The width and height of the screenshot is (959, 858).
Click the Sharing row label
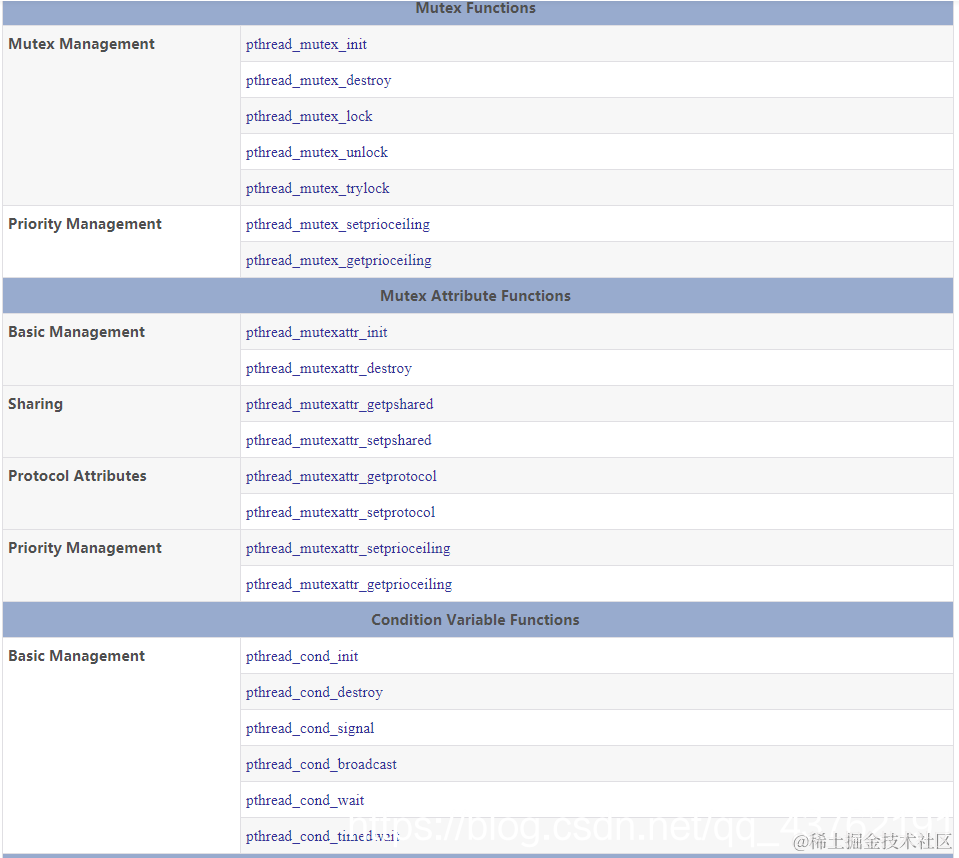click(x=35, y=404)
